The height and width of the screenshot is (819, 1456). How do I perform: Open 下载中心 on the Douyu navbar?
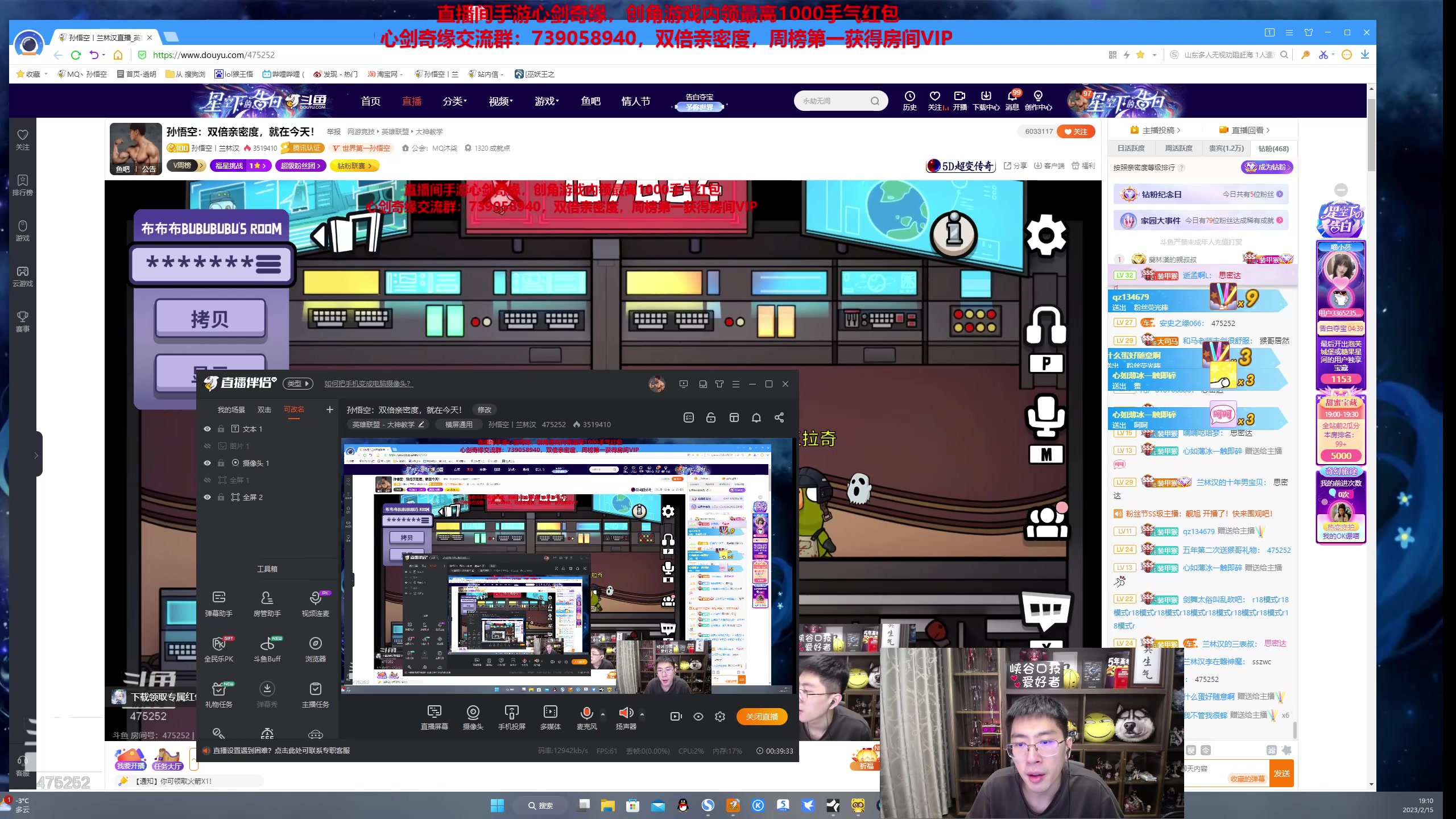point(986,101)
